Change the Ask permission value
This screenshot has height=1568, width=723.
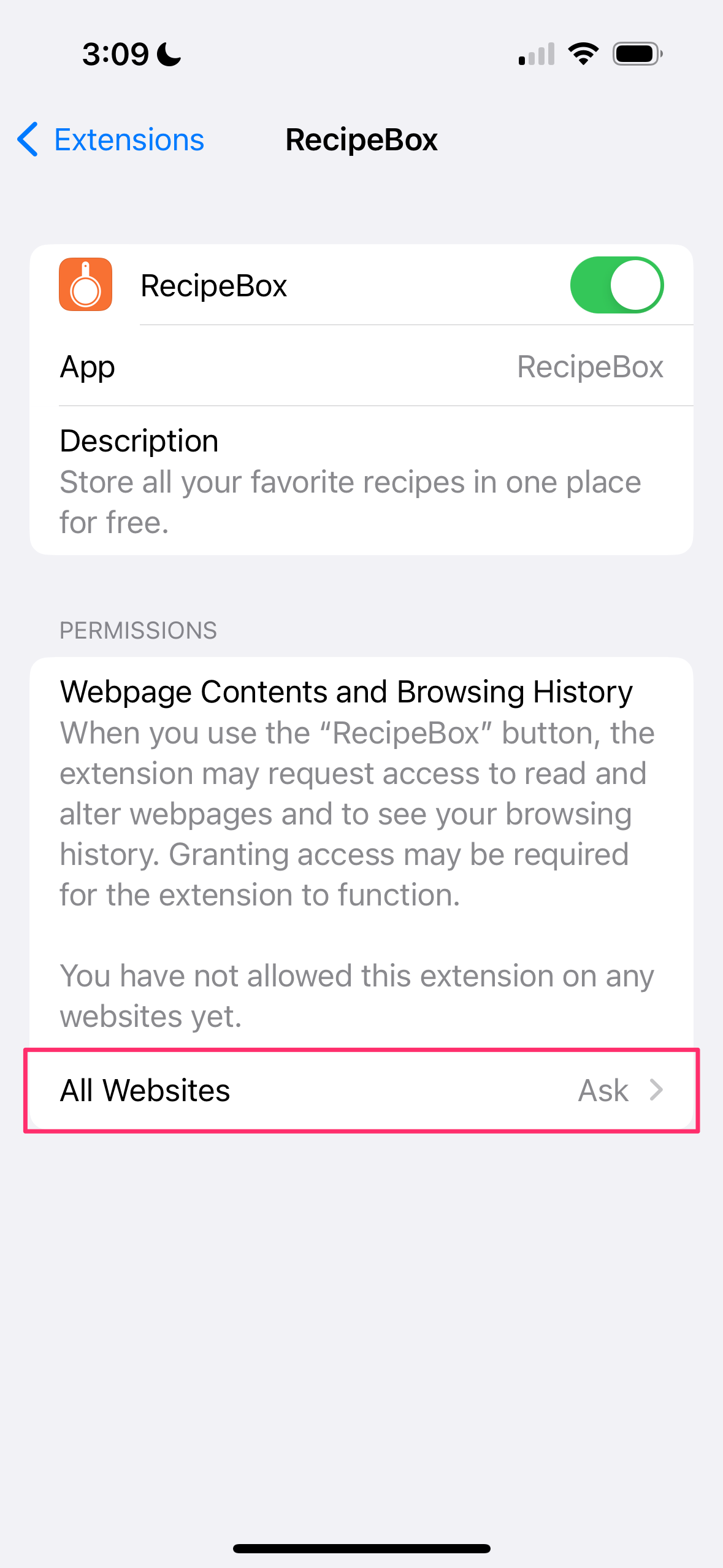tap(603, 1090)
